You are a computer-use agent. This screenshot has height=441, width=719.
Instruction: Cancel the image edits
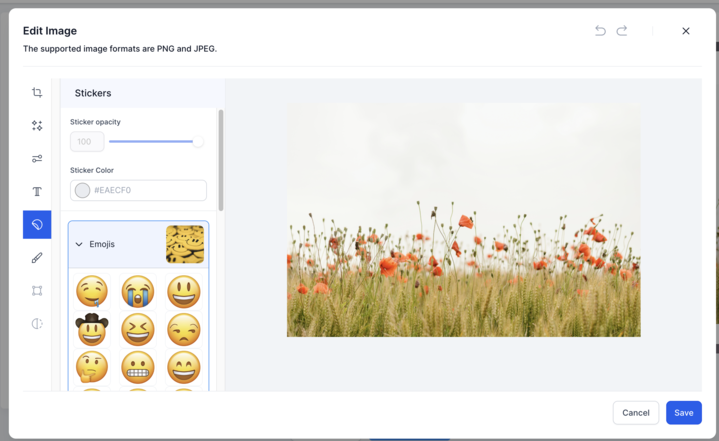coord(636,413)
